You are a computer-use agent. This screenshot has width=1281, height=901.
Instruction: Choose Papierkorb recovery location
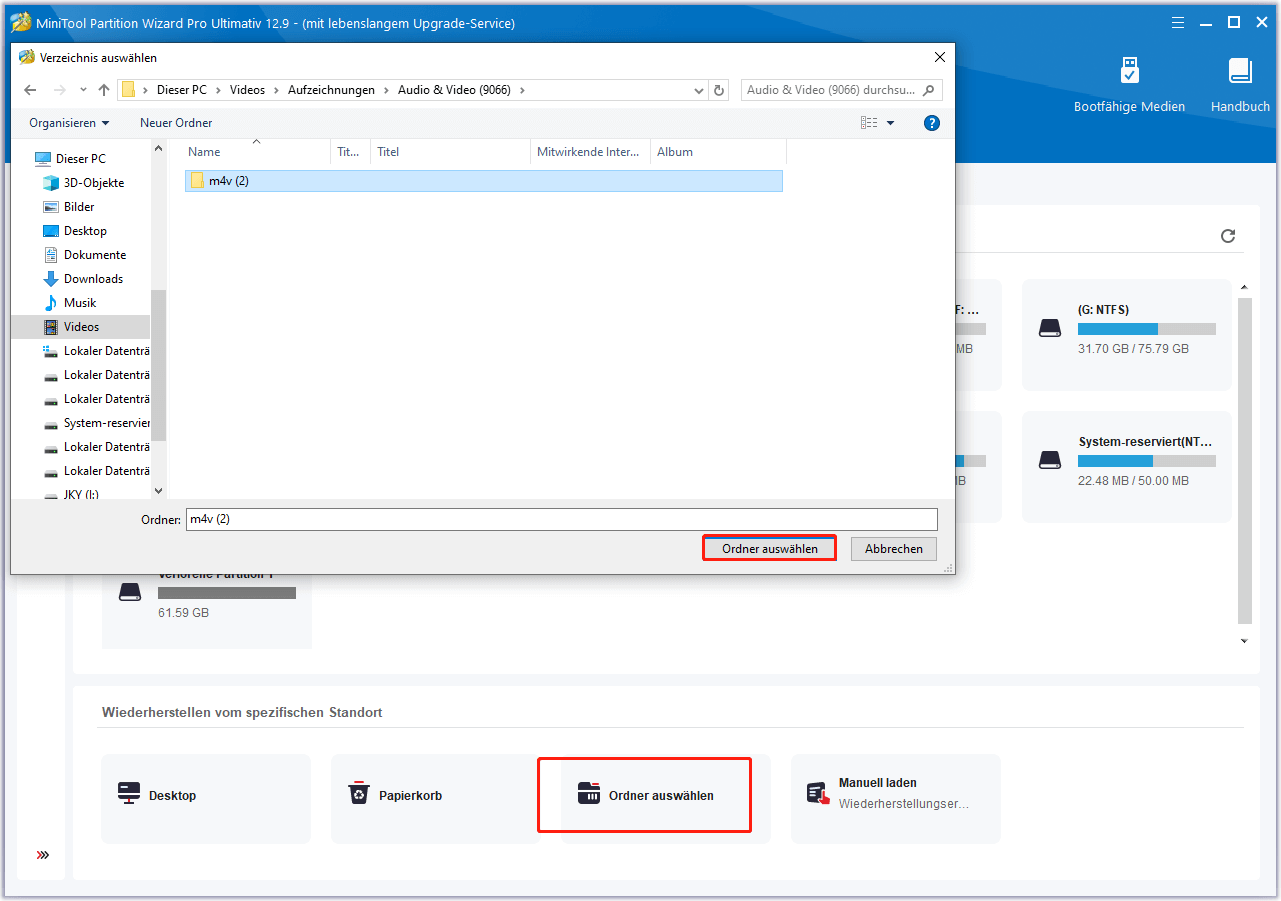[436, 798]
